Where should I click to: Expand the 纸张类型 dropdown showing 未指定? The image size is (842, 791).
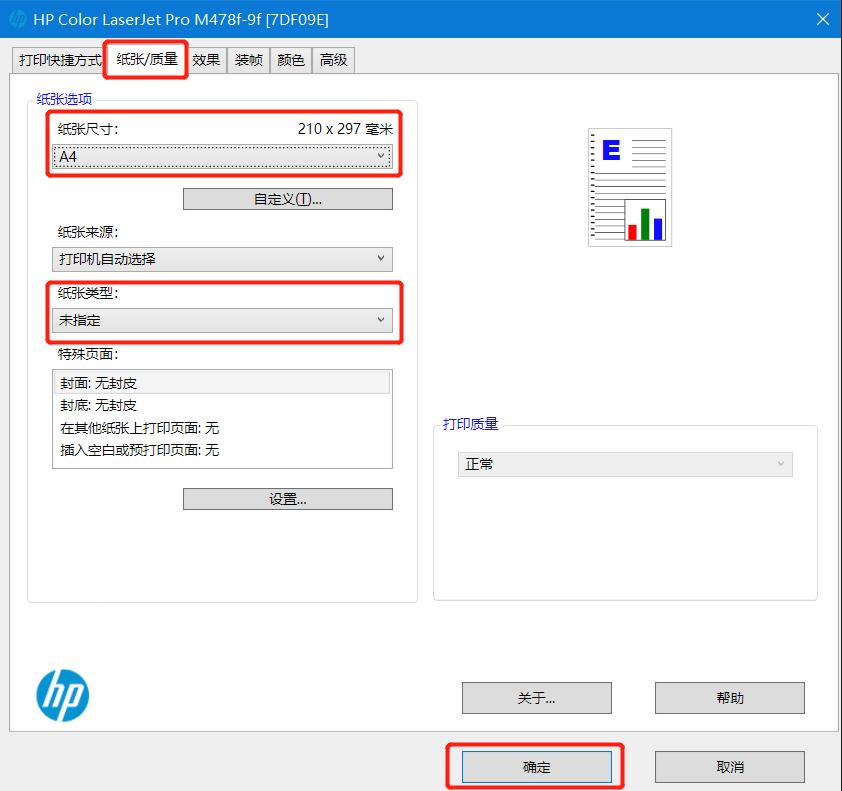(222, 320)
